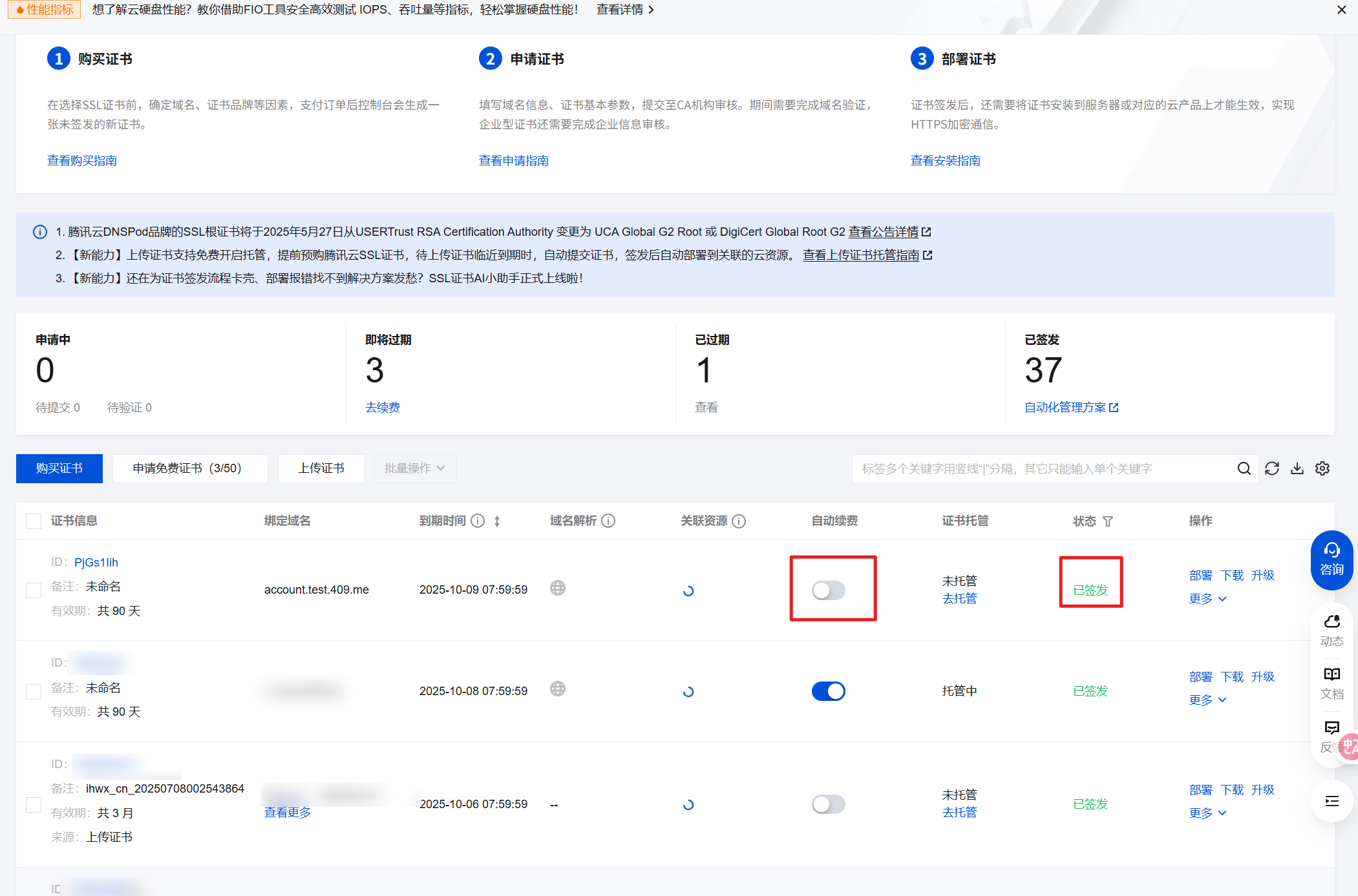Viewport: 1358px width, 896px height.
Task: Open the 状态 column filter
Action: 1109,521
